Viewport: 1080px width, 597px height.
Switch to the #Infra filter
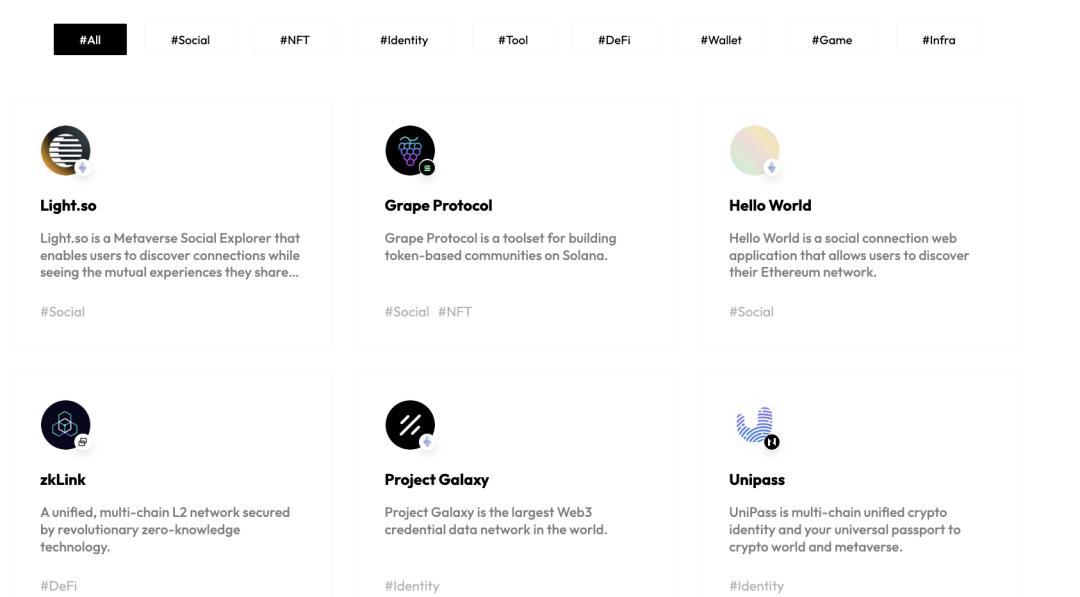(x=939, y=40)
